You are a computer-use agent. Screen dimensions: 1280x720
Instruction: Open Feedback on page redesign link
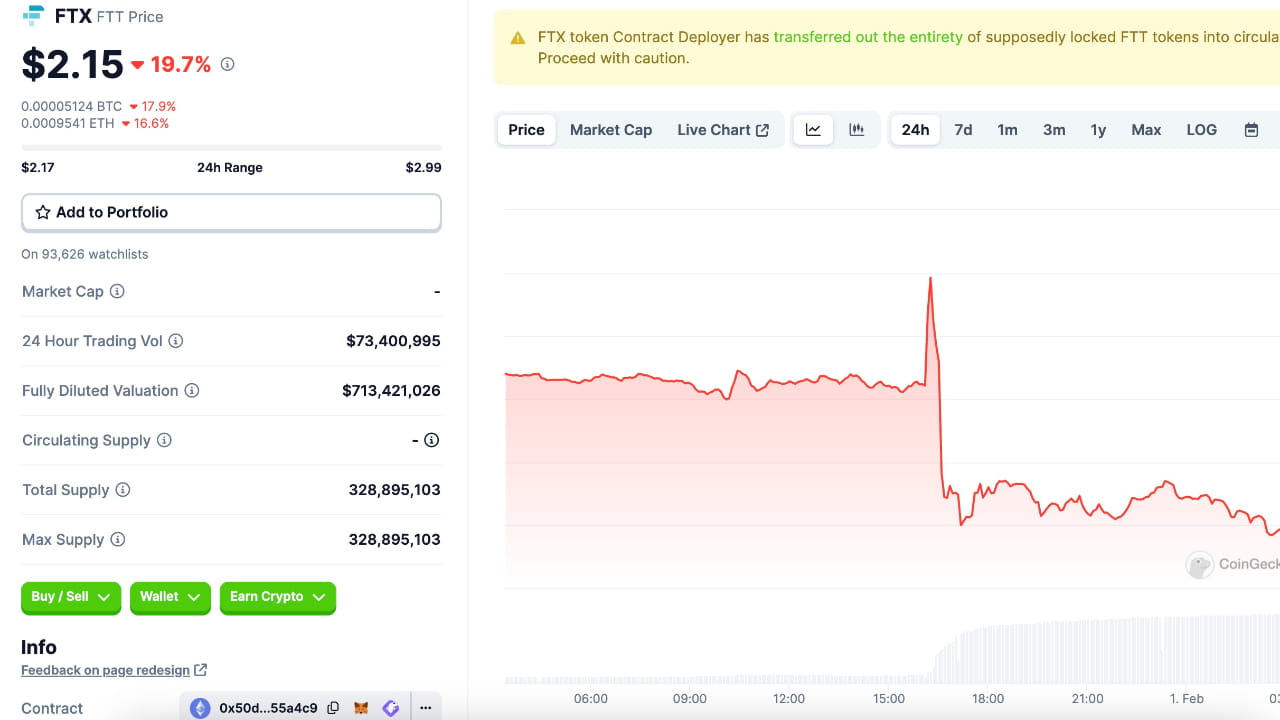pyautogui.click(x=106, y=669)
